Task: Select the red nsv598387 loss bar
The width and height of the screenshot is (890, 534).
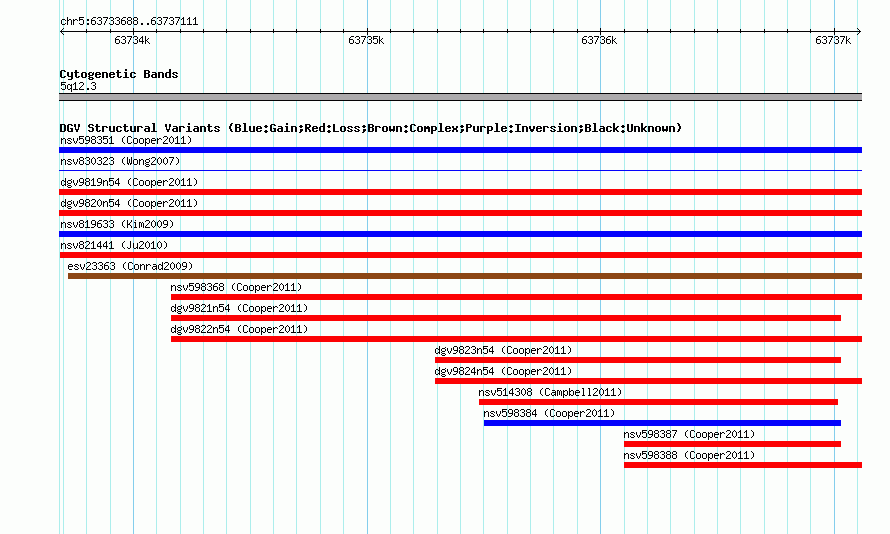Action: (732, 444)
